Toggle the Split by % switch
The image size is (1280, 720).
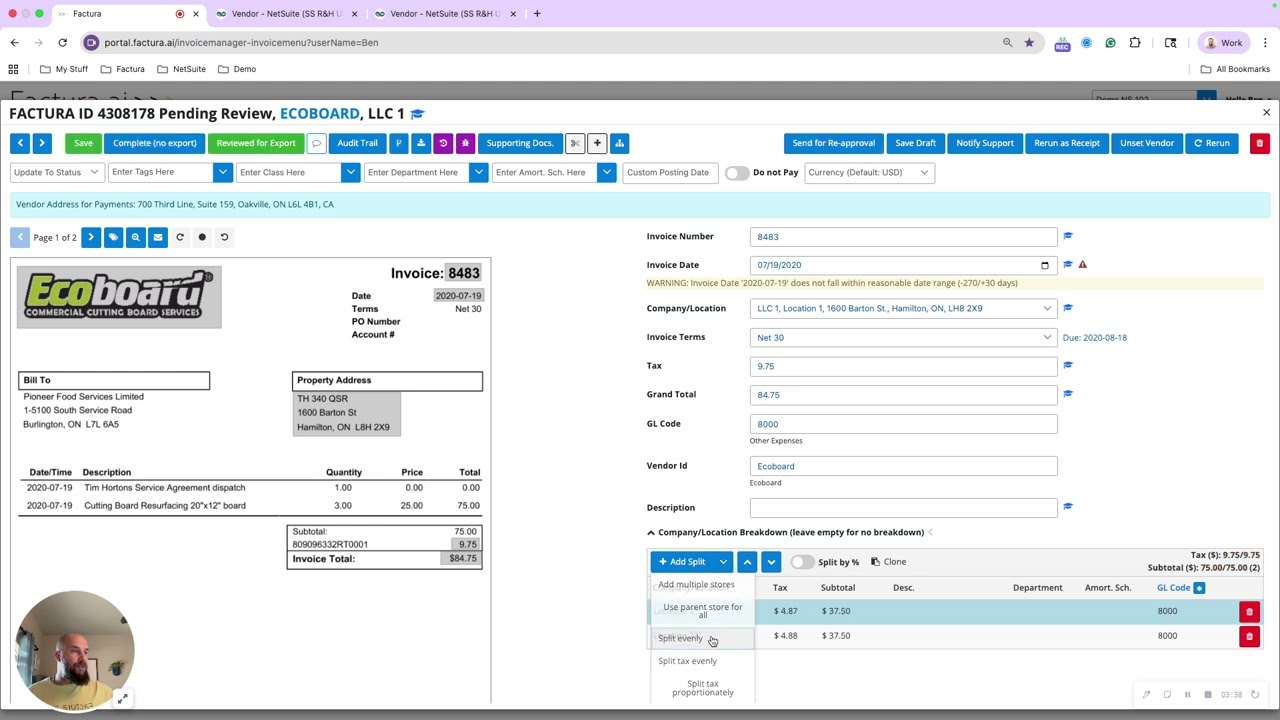[x=802, y=562]
